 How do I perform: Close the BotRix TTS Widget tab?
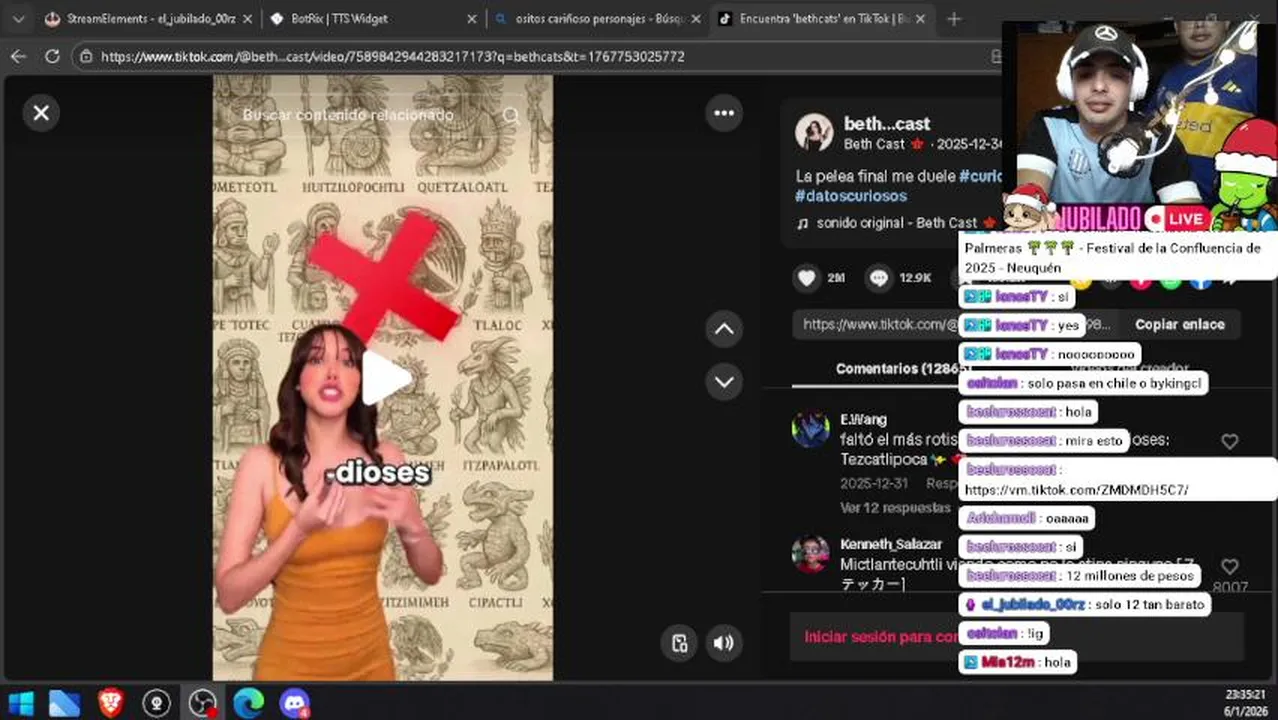[x=472, y=19]
